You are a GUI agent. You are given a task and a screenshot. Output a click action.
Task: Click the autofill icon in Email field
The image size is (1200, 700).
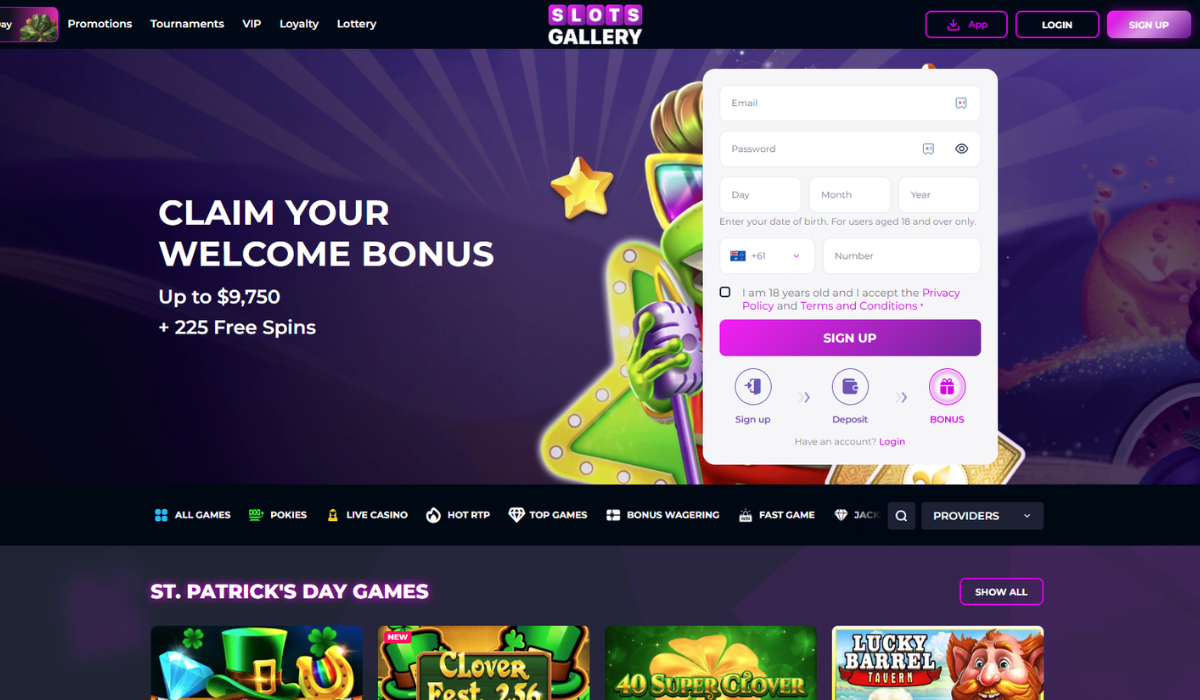961,103
